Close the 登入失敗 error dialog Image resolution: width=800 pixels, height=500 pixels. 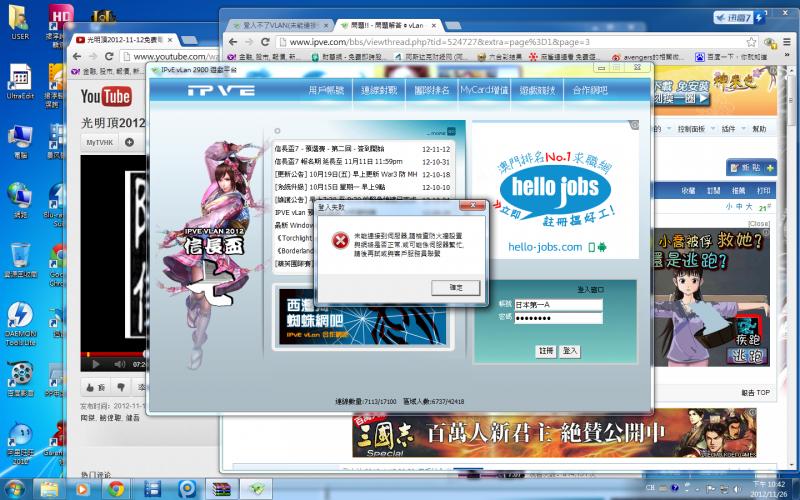(472, 206)
